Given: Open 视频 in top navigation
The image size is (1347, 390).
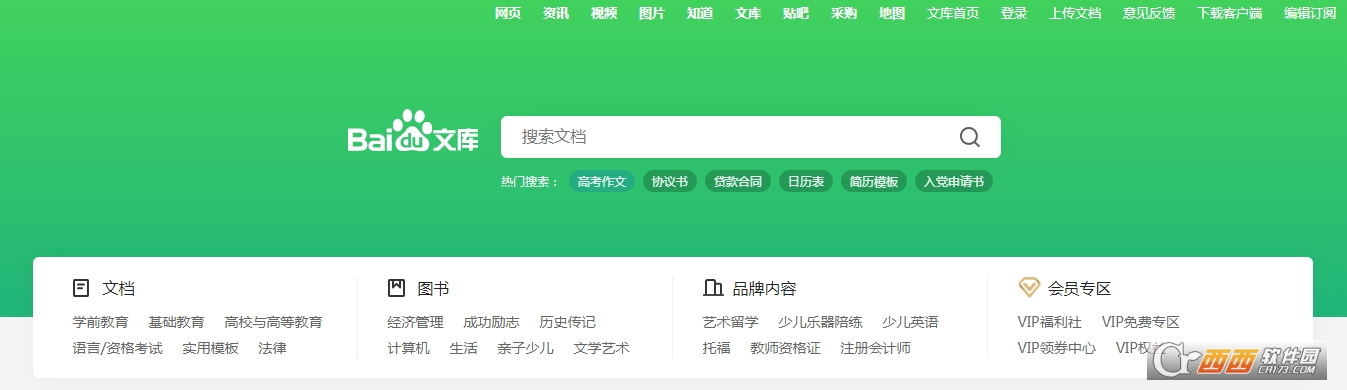Looking at the screenshot, I should point(604,13).
